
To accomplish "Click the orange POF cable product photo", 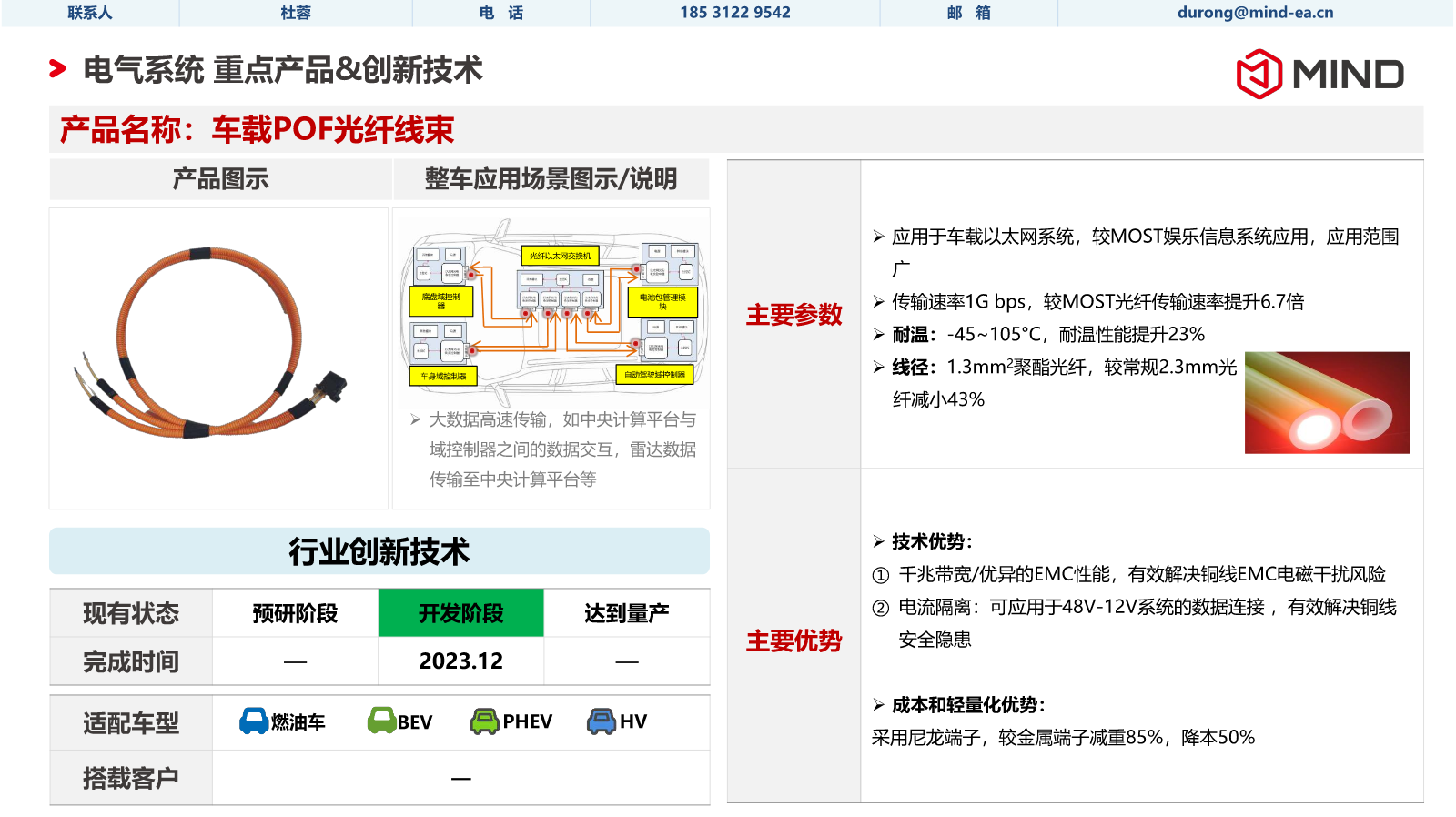I will click(x=214, y=346).
